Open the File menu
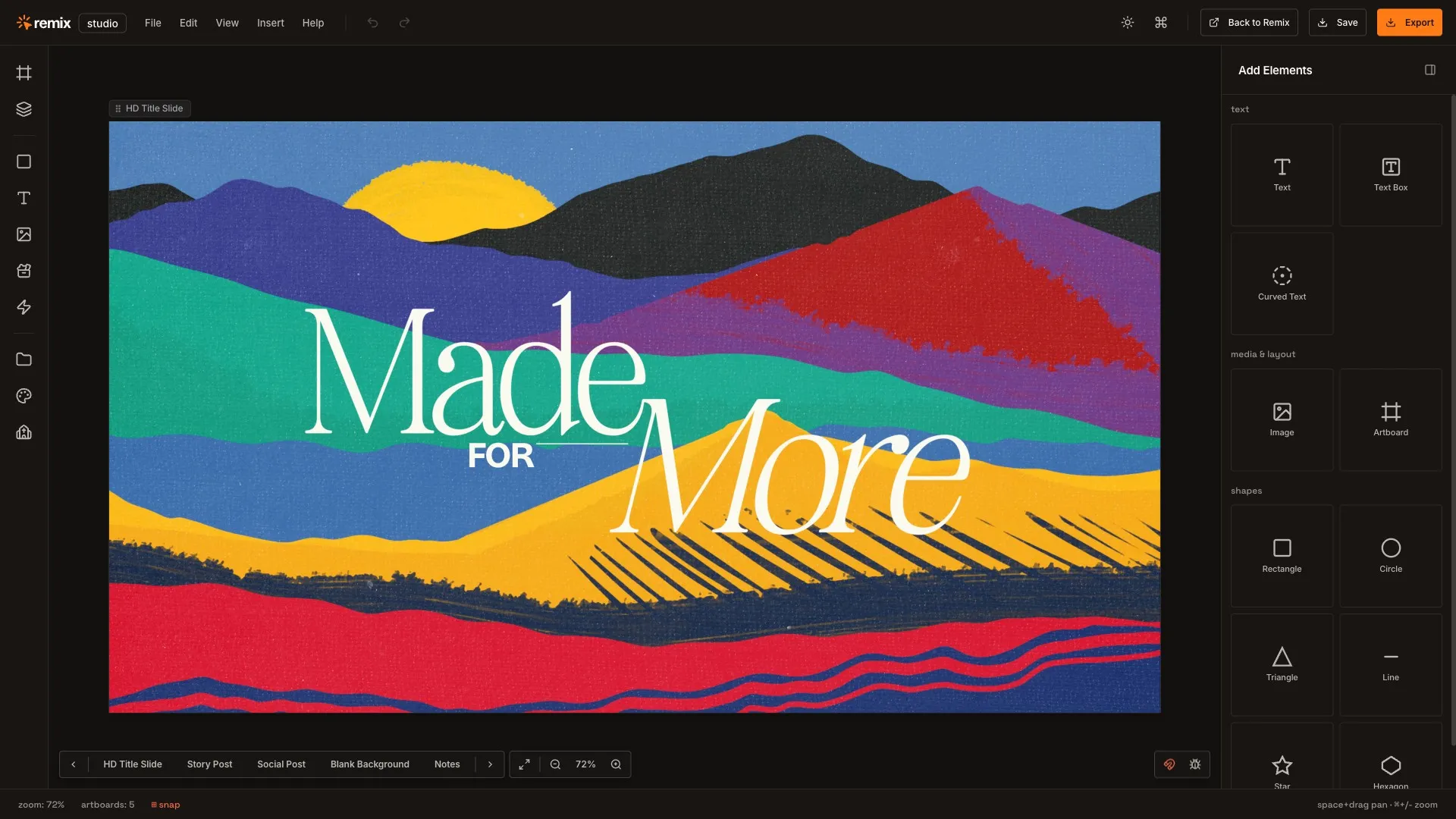This screenshot has height=819, width=1456. click(153, 23)
